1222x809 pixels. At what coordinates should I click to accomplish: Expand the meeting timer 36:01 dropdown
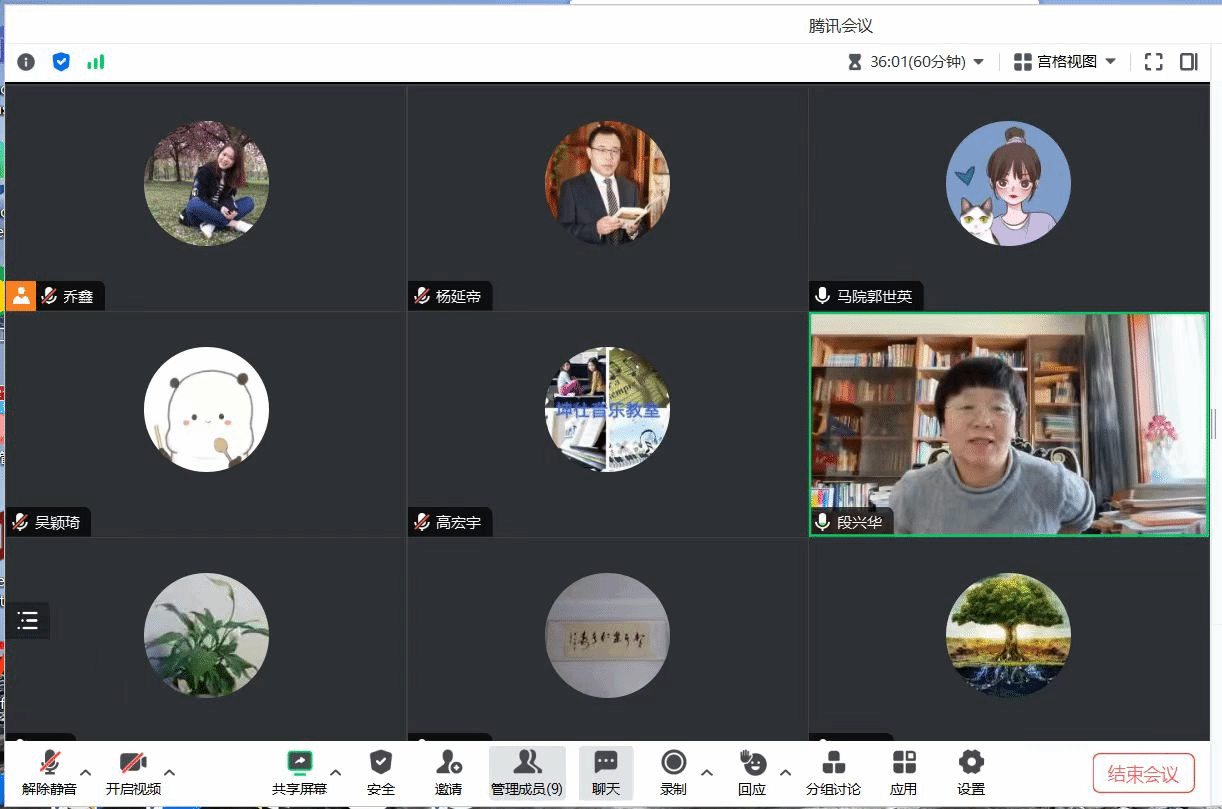[978, 62]
